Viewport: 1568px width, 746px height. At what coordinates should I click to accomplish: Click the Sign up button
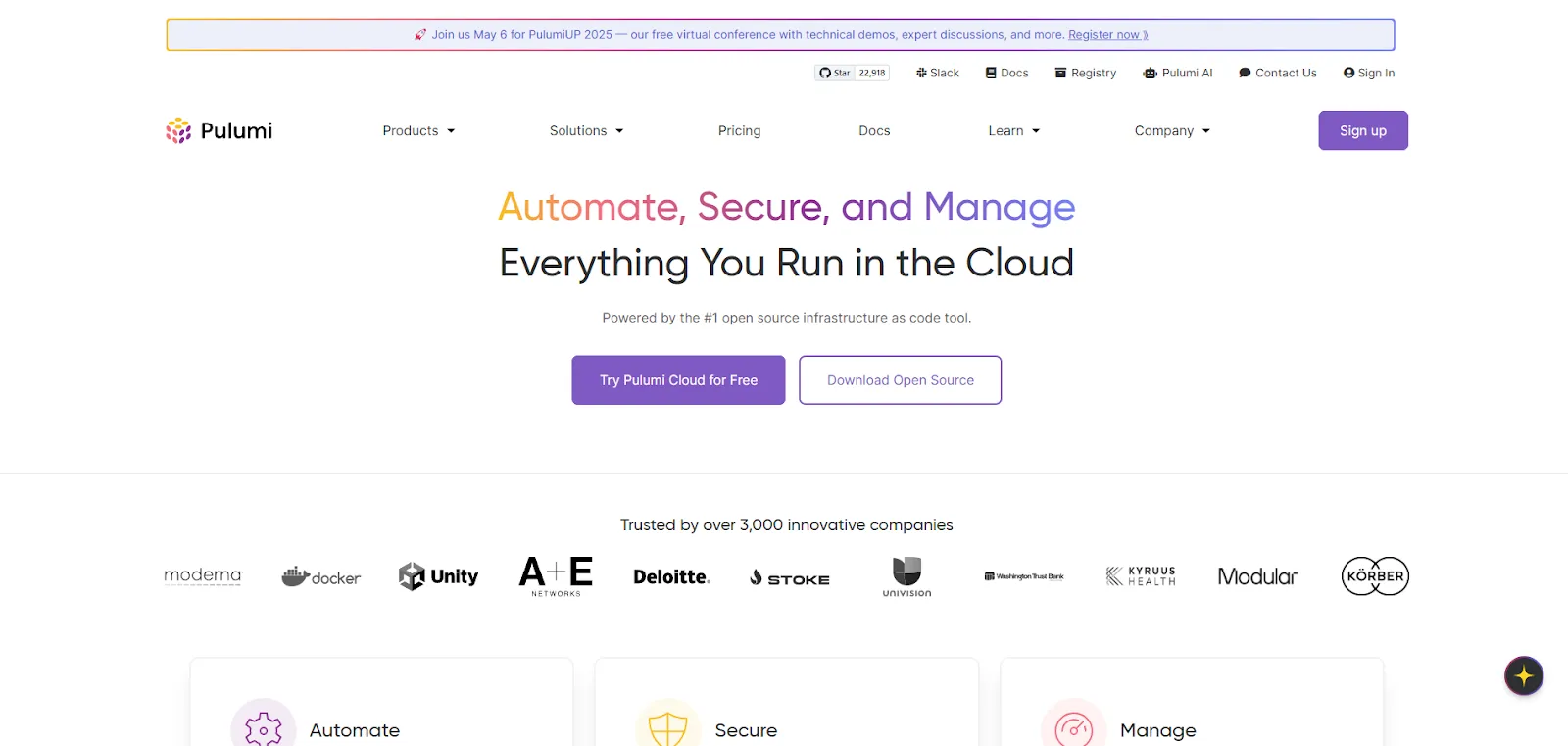pos(1363,130)
